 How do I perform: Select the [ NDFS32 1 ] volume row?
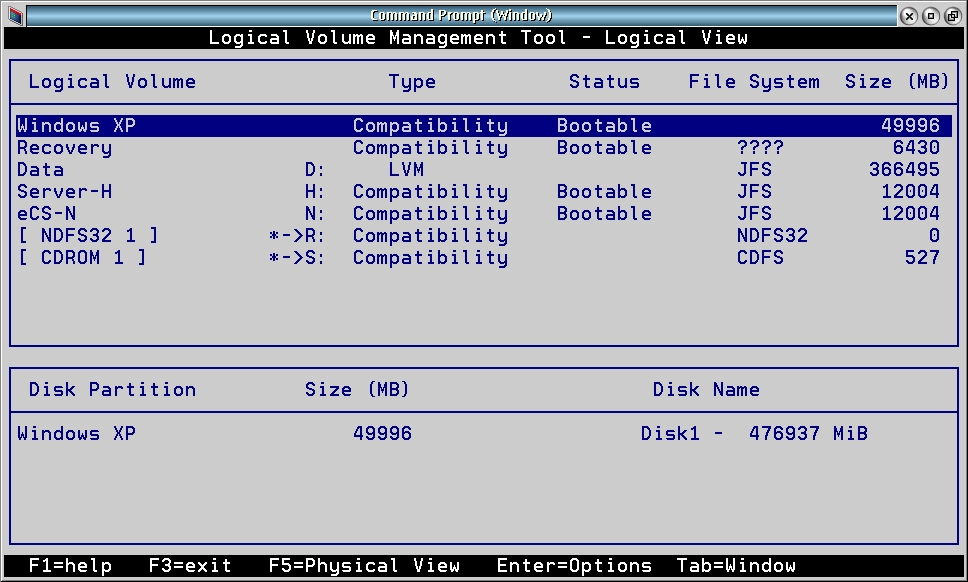(x=484, y=236)
